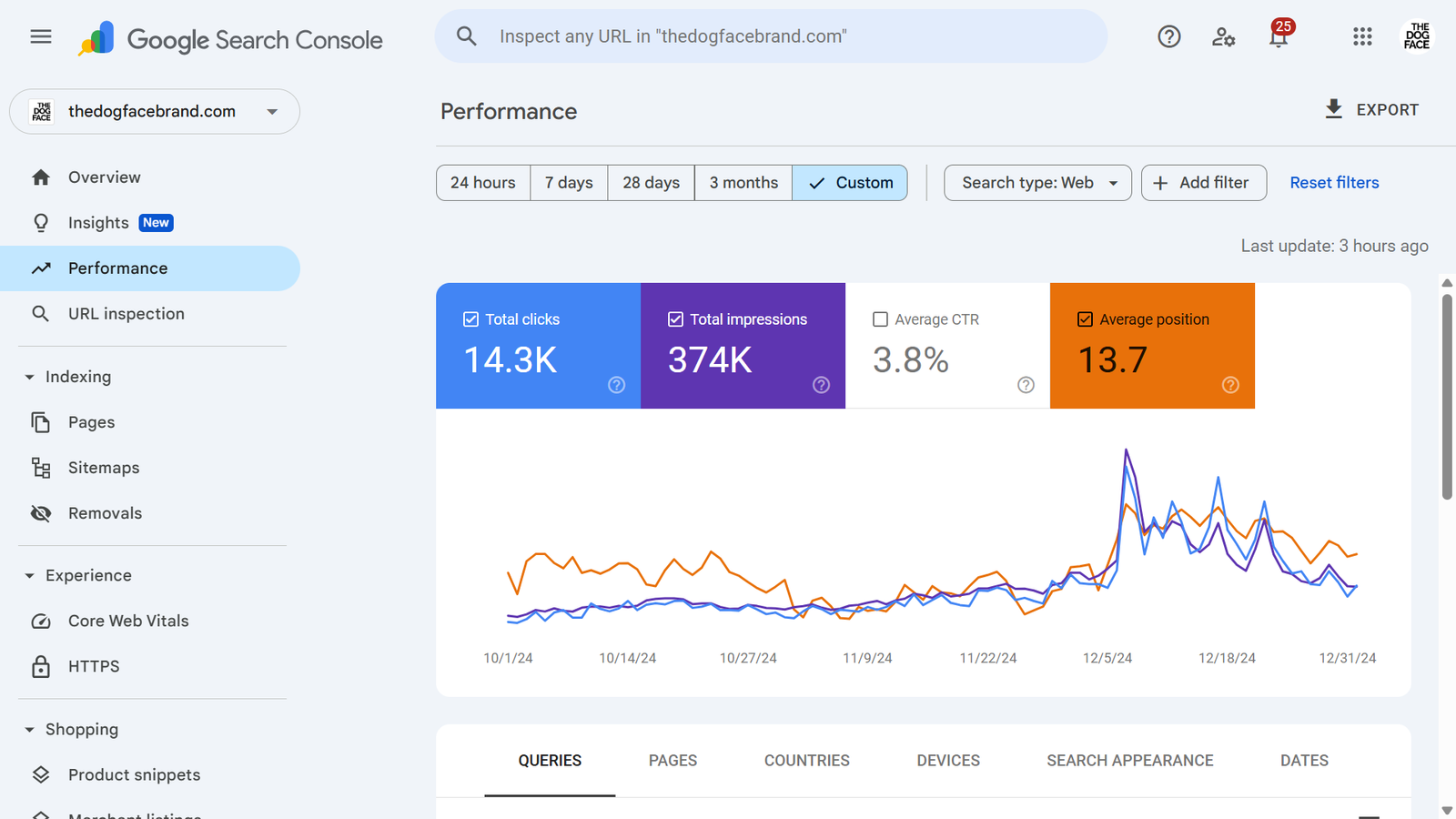
Task: Collapse the Indexing section
Action: pos(29,377)
